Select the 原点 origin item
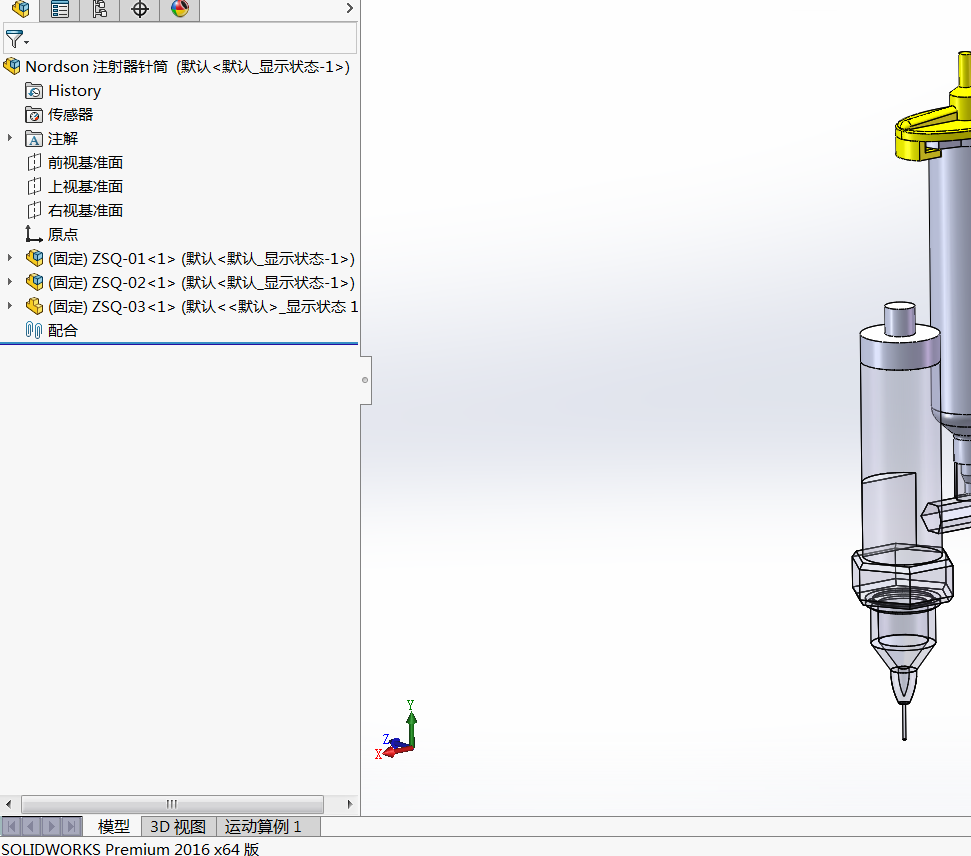971x856 pixels. pos(63,235)
